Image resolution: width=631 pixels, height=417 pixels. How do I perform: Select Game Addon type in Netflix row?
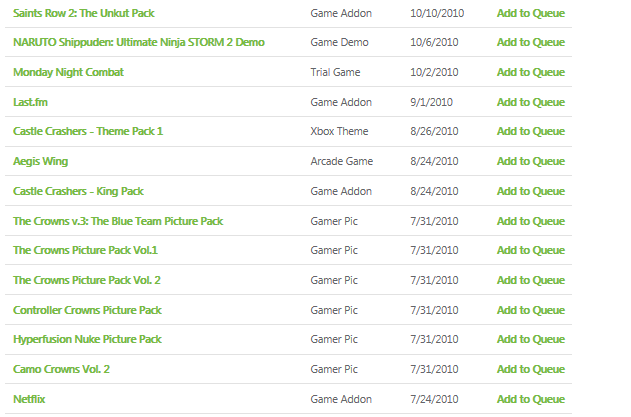(x=341, y=399)
